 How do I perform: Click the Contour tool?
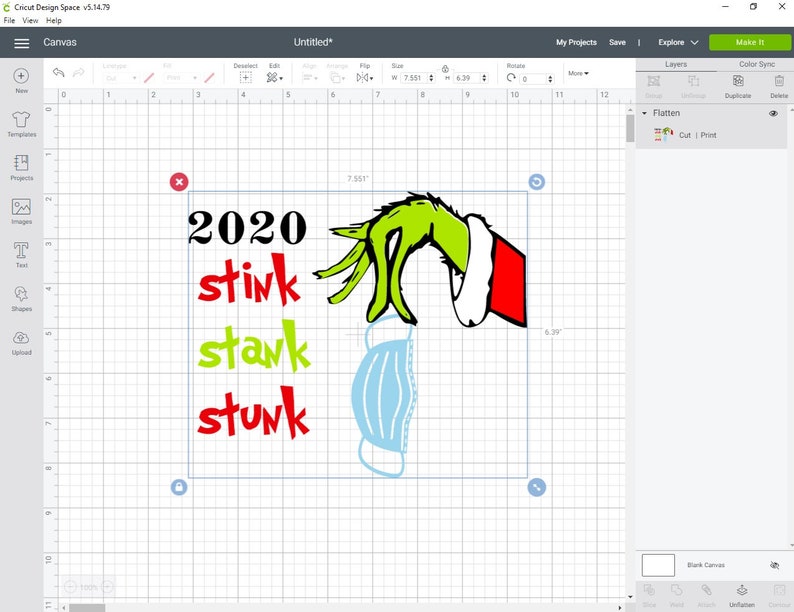[779, 595]
